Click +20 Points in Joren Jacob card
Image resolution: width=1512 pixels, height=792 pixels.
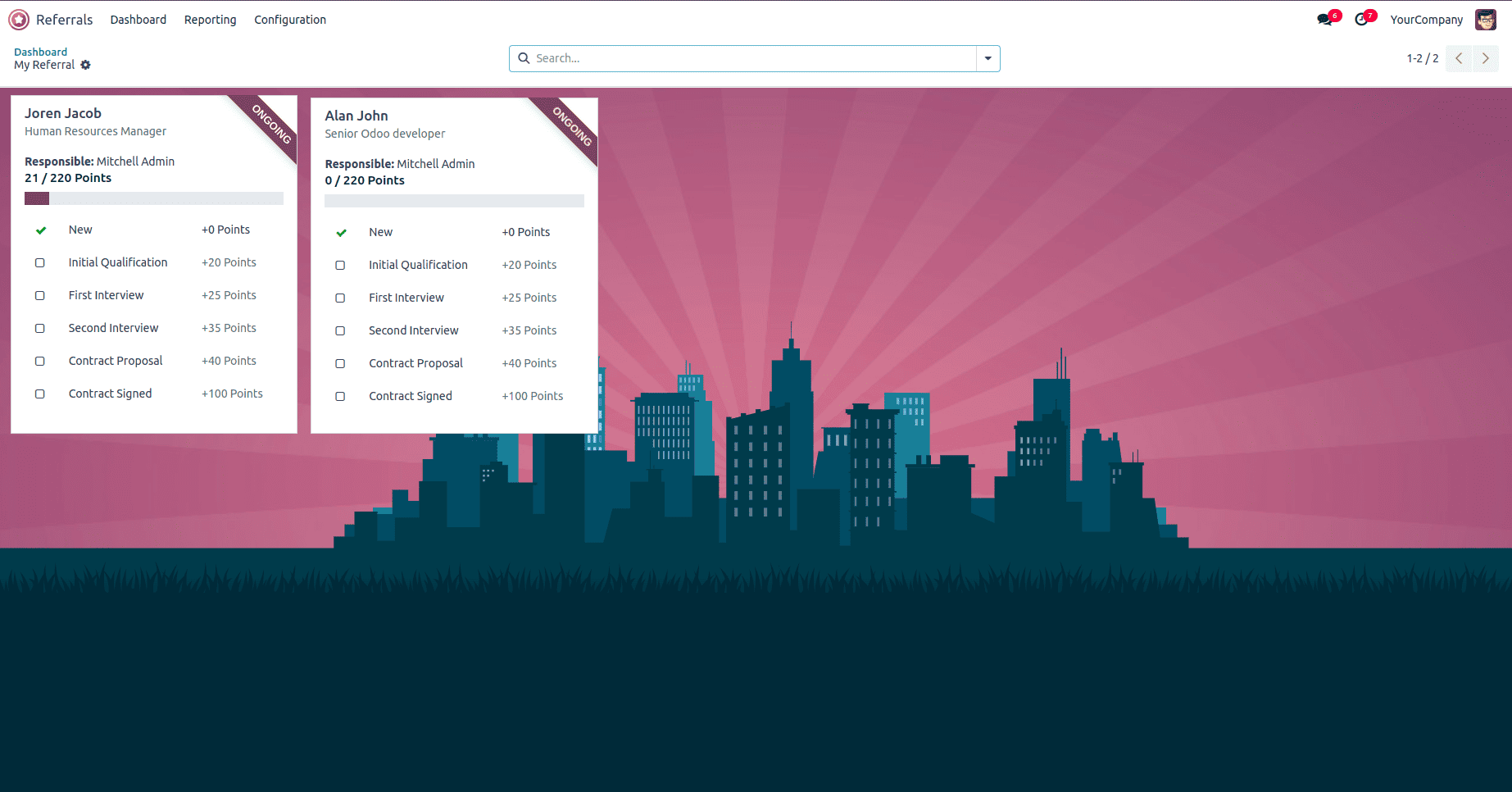[229, 262]
